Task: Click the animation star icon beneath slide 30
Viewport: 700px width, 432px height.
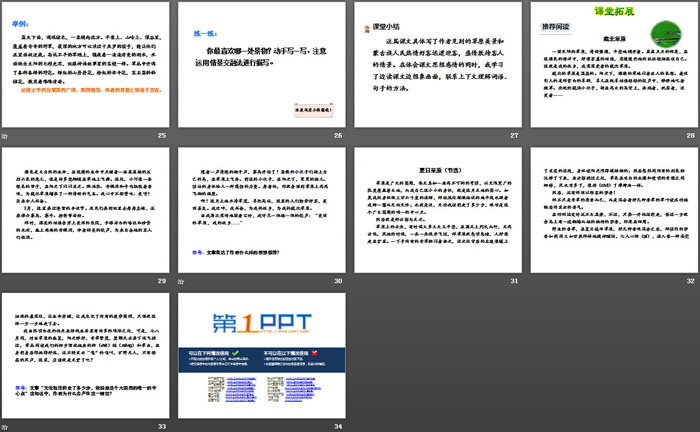Action: click(x=181, y=283)
